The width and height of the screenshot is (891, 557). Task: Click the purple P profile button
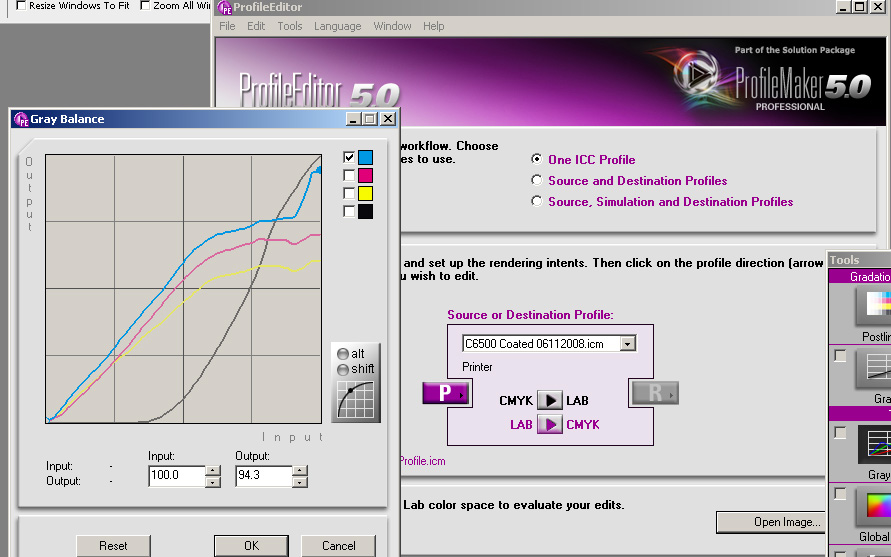click(x=446, y=393)
